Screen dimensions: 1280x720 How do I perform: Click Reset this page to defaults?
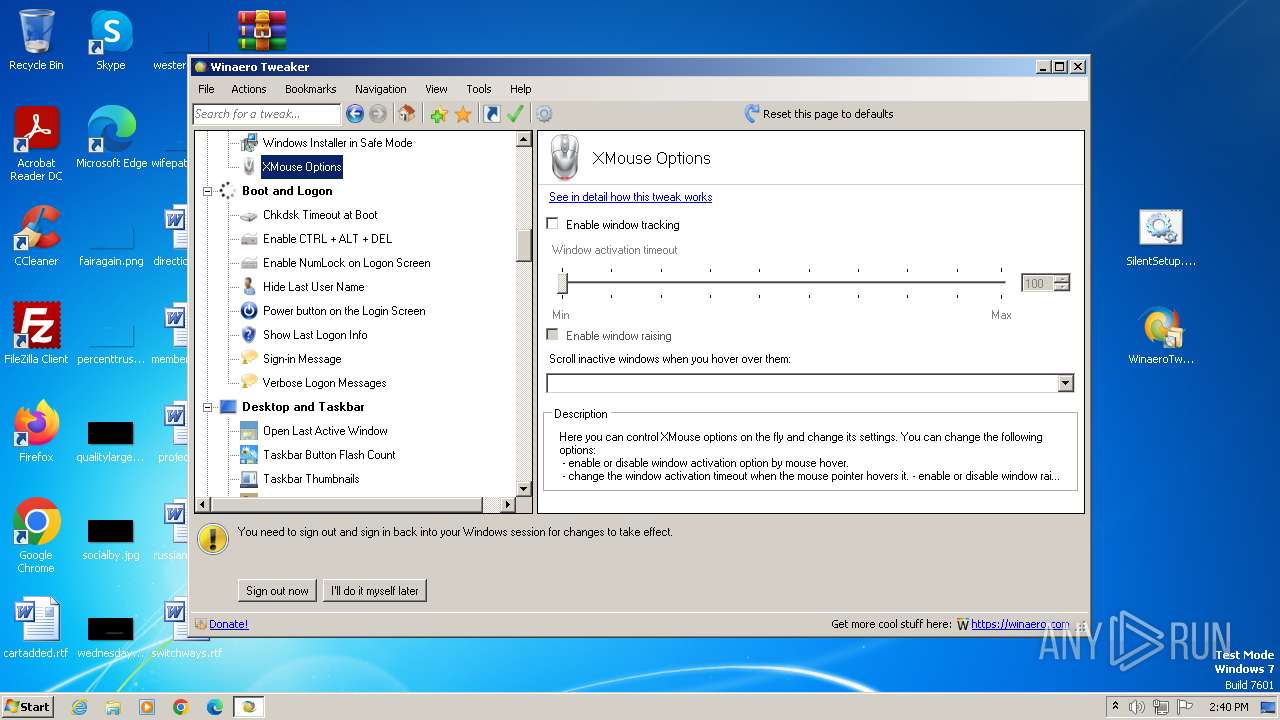(x=828, y=114)
